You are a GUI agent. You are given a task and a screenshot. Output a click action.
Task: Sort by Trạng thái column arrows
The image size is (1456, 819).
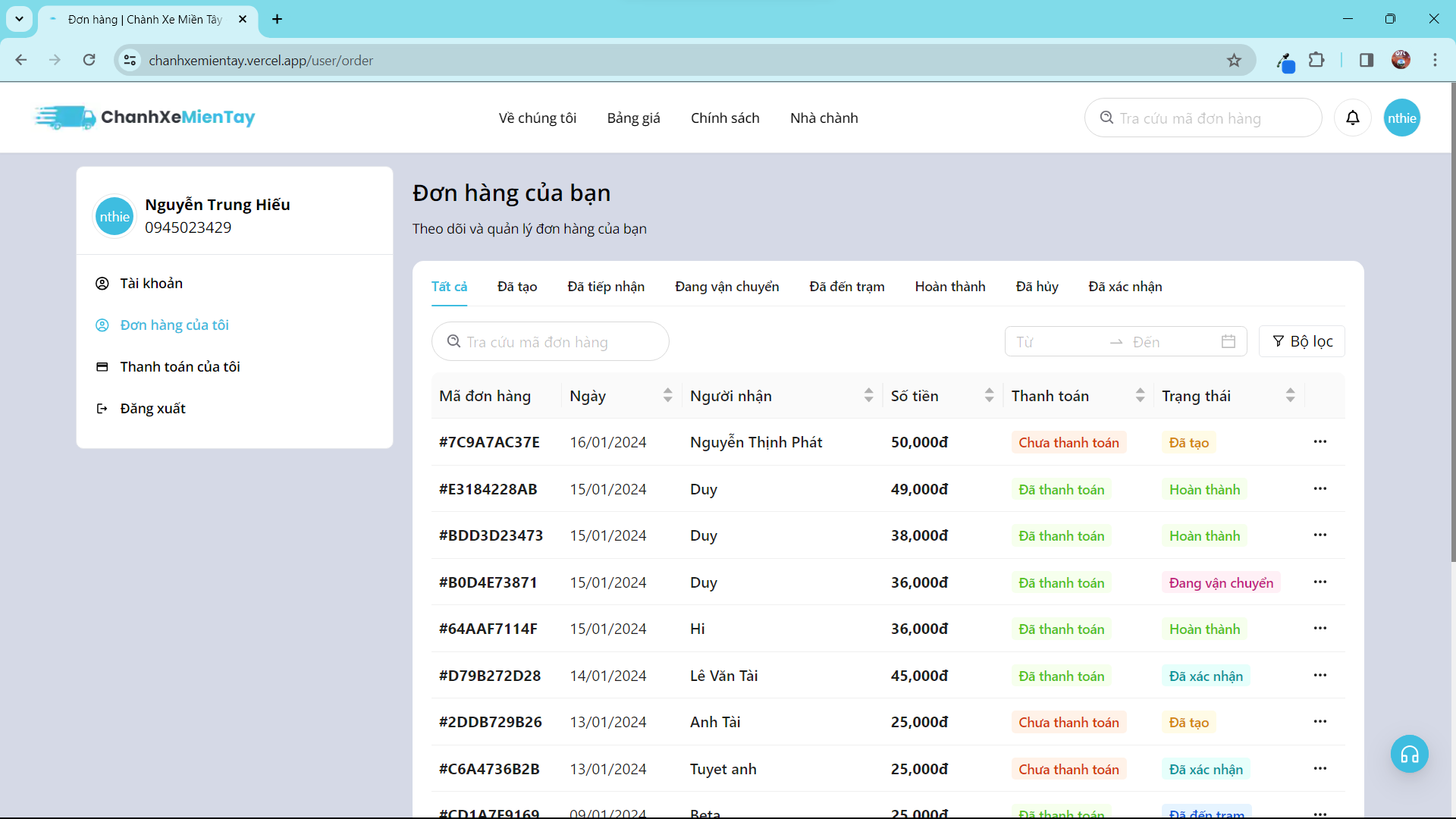1290,395
